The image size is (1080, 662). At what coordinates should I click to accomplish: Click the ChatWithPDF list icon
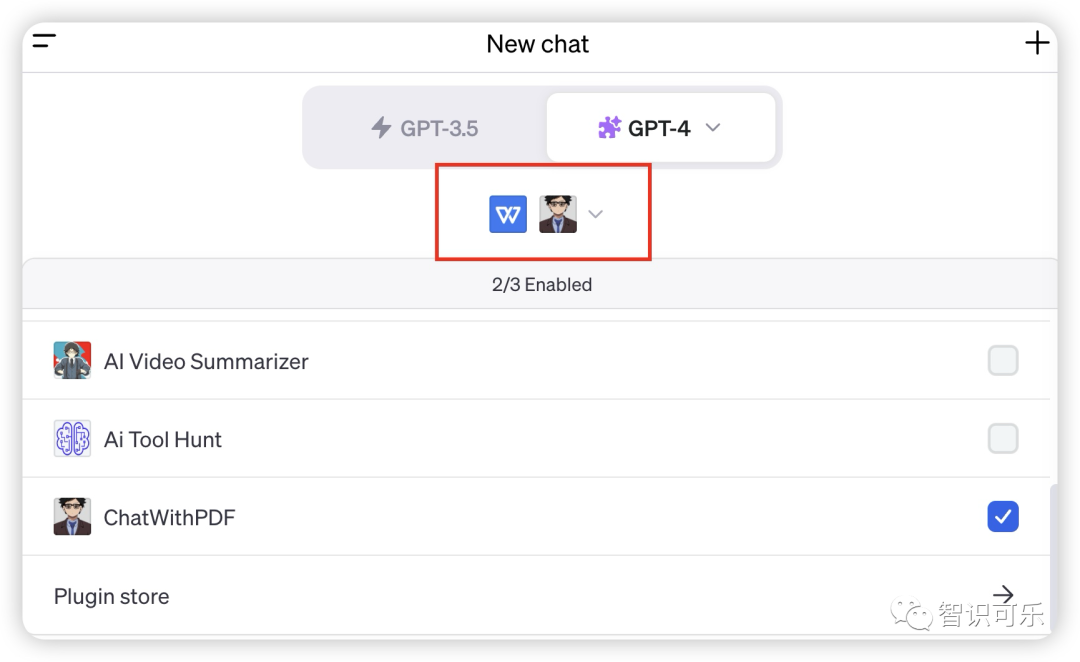(x=72, y=517)
